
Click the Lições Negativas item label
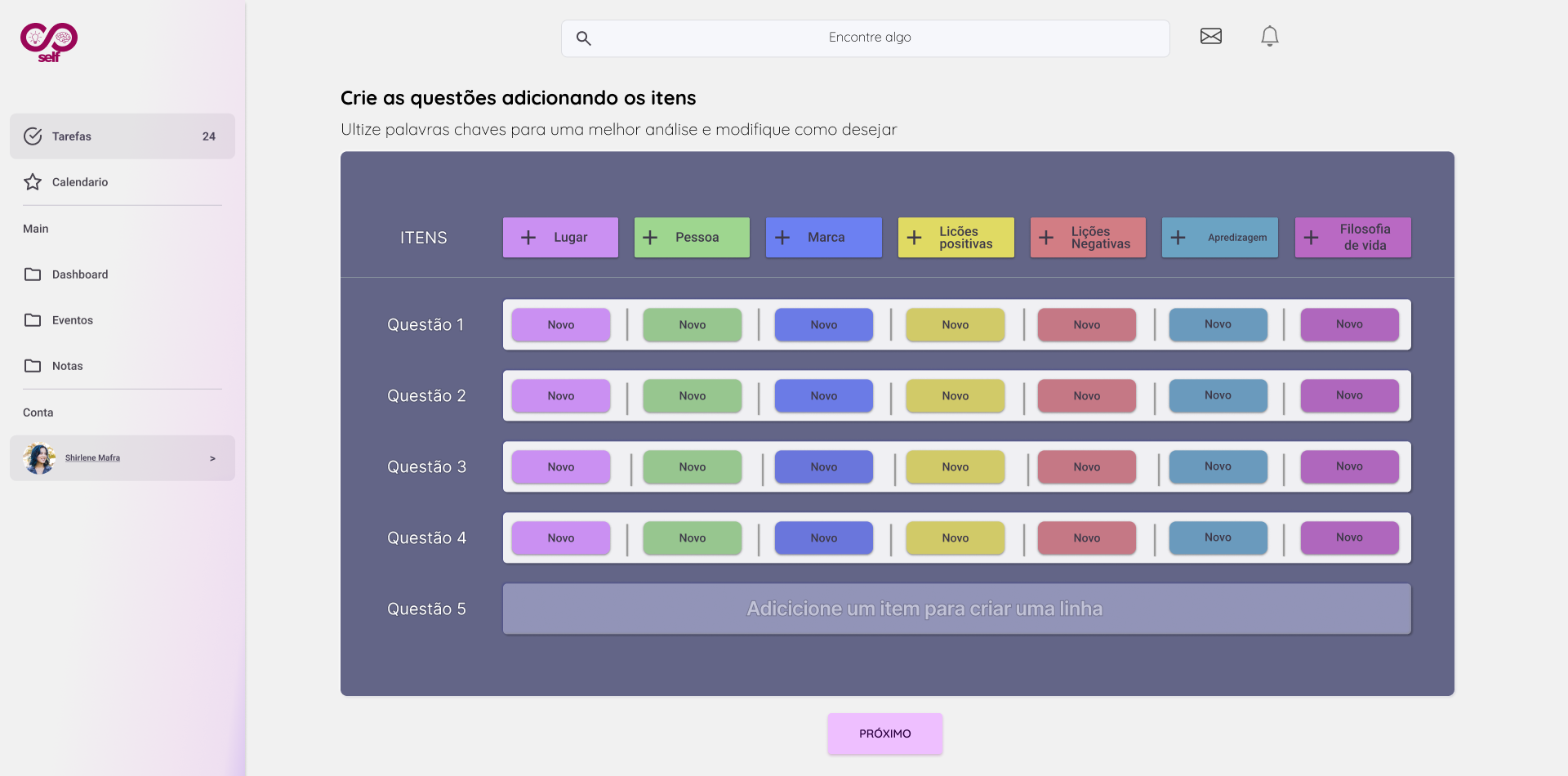point(1101,238)
